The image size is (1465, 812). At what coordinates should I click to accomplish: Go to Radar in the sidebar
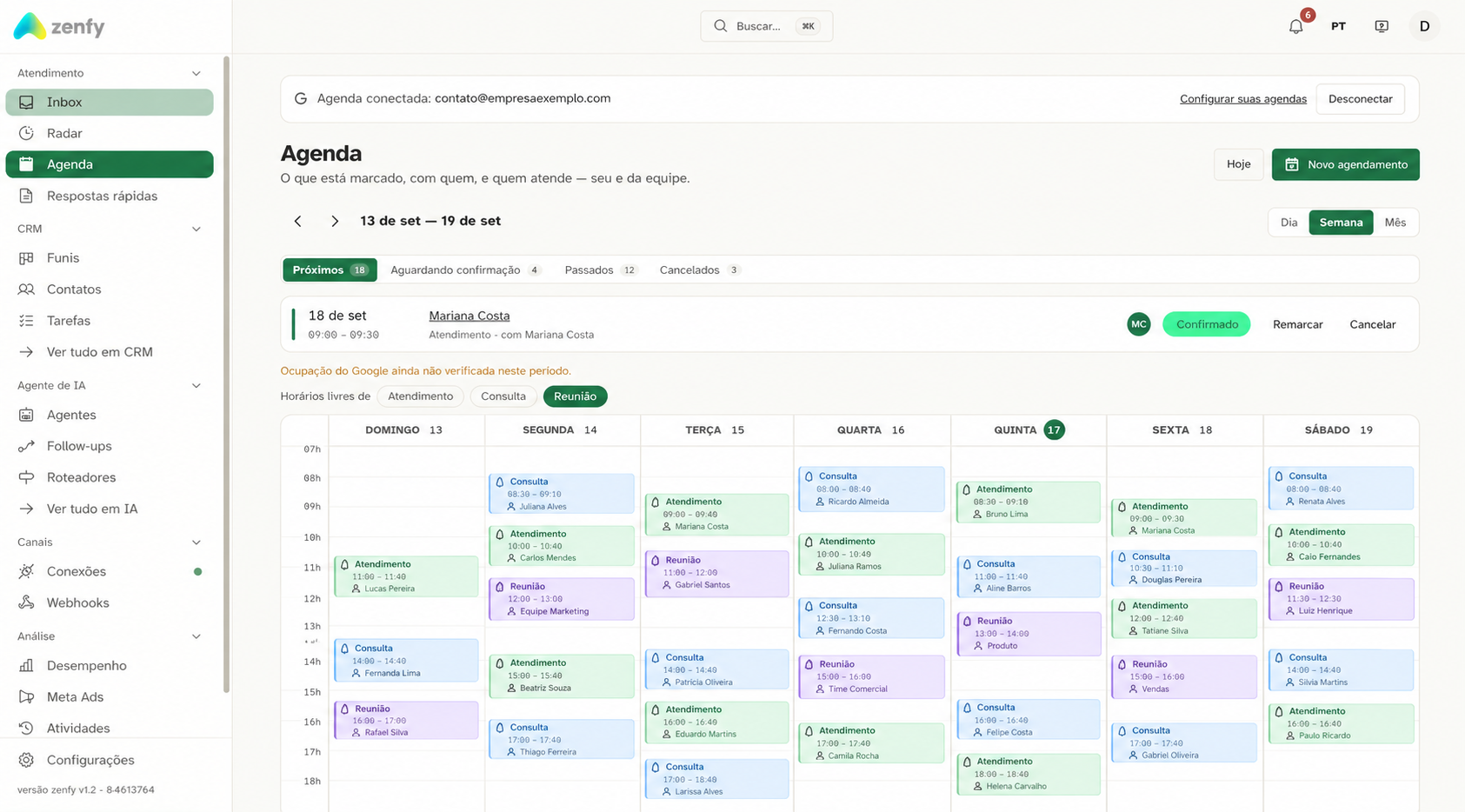coord(110,133)
